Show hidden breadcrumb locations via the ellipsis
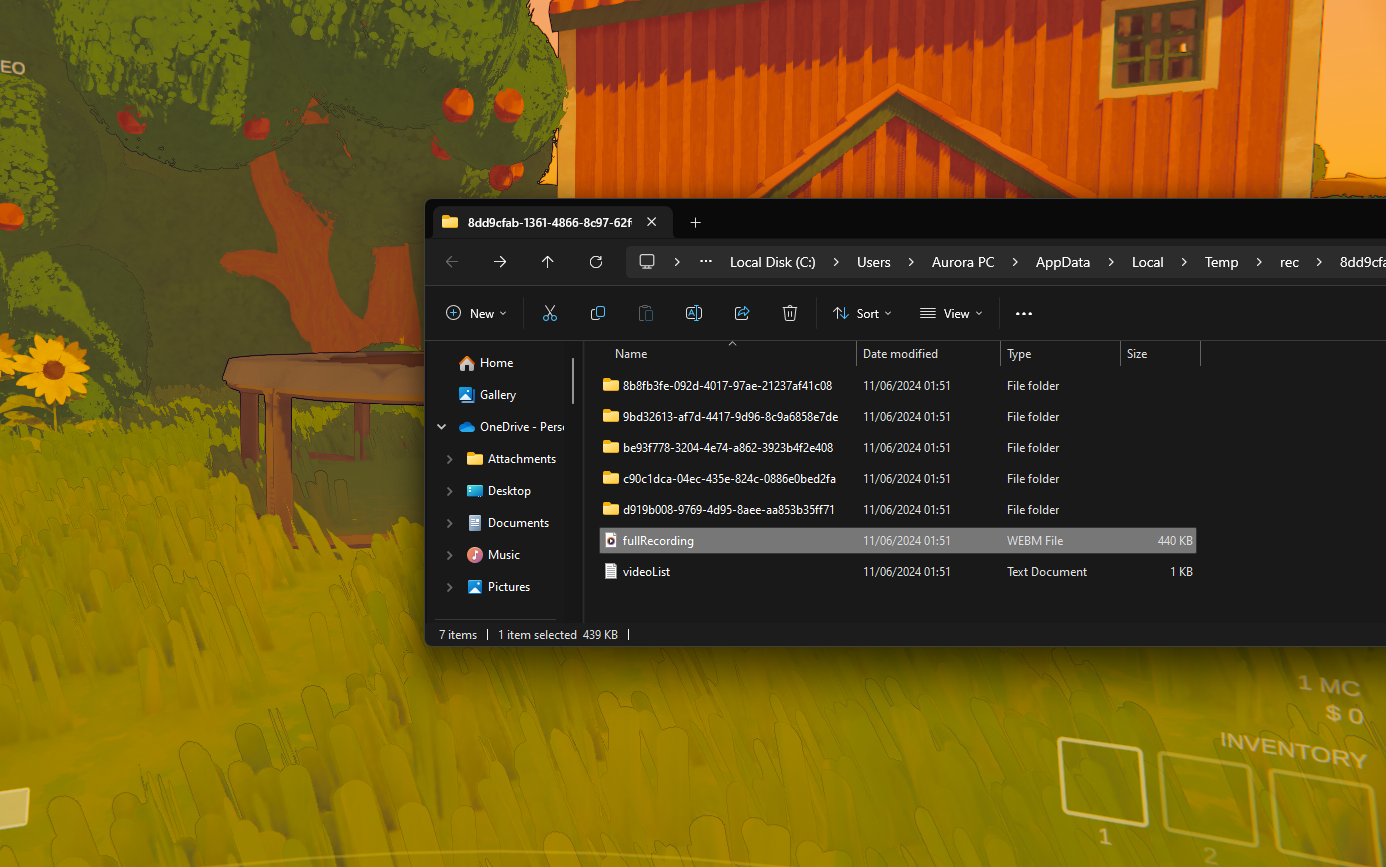The width and height of the screenshot is (1386, 867). coord(706,262)
